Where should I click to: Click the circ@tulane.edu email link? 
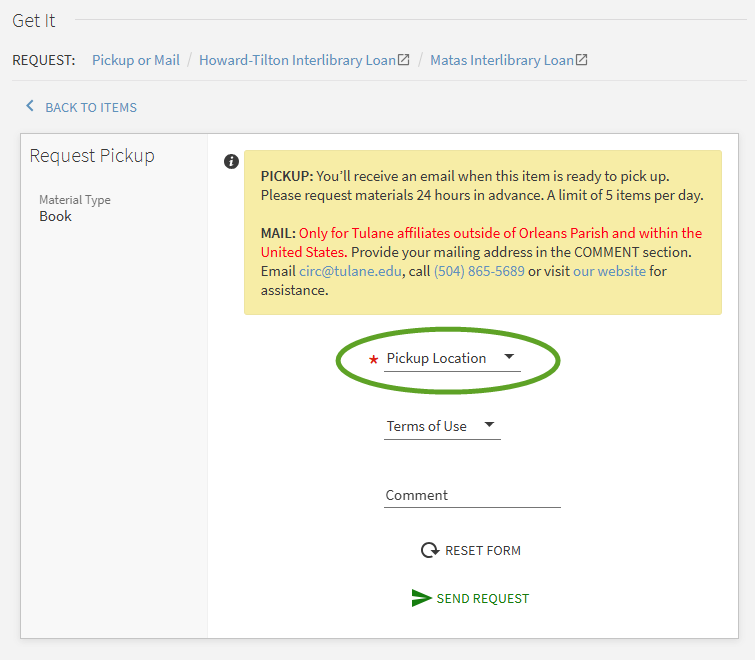pyautogui.click(x=350, y=271)
